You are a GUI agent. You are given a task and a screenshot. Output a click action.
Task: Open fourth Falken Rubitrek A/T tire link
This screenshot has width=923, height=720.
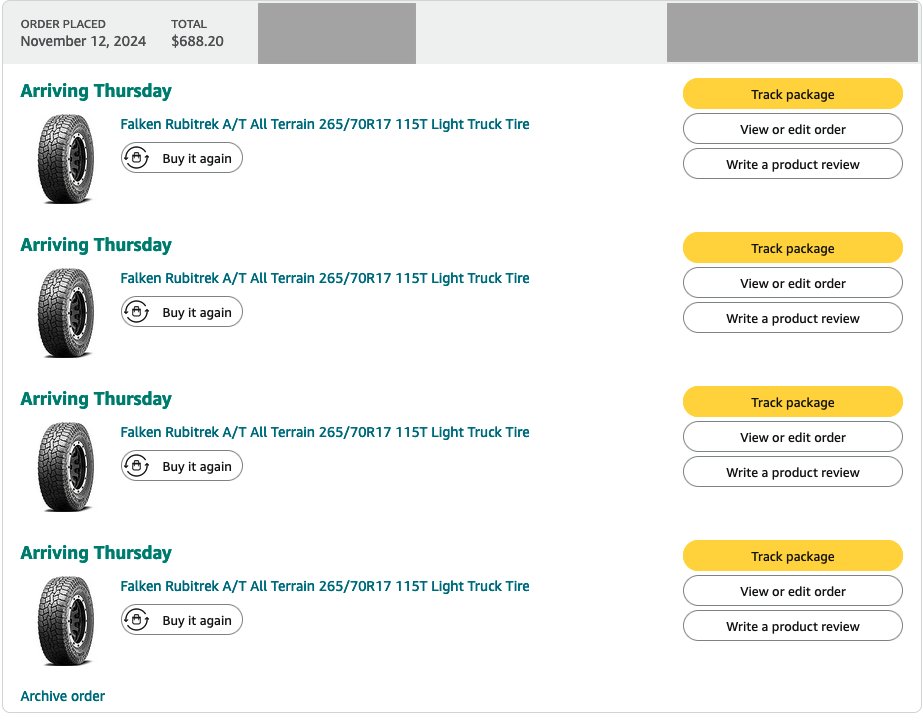point(324,586)
